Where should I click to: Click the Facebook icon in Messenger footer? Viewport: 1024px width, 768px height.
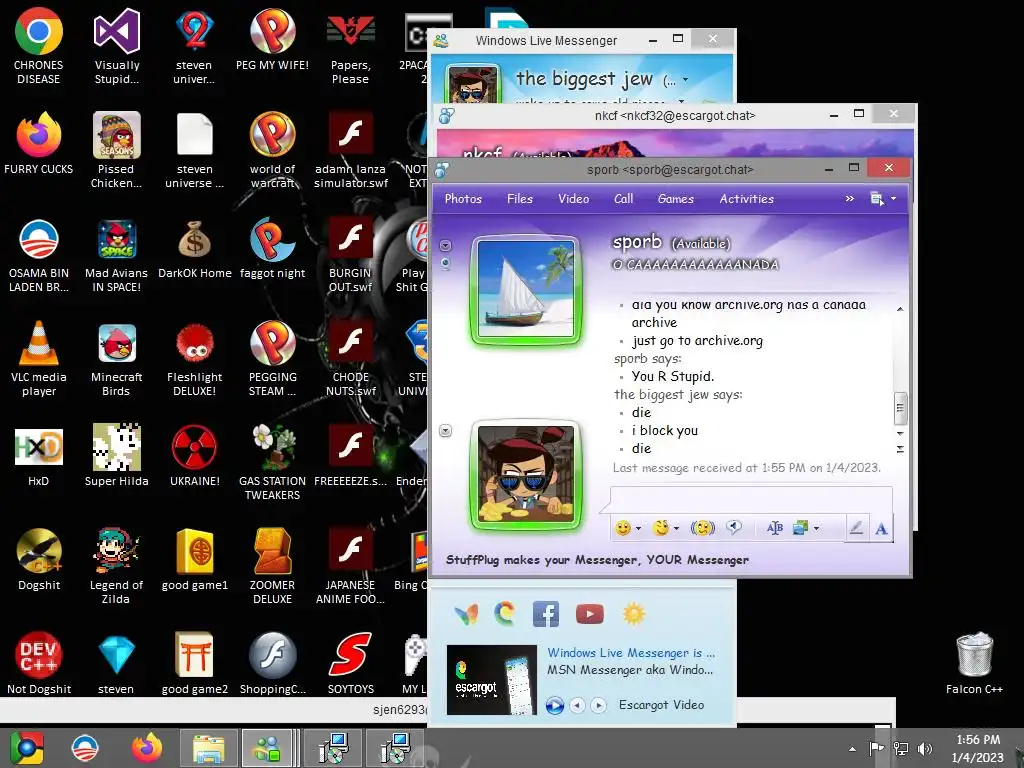pyautogui.click(x=546, y=614)
